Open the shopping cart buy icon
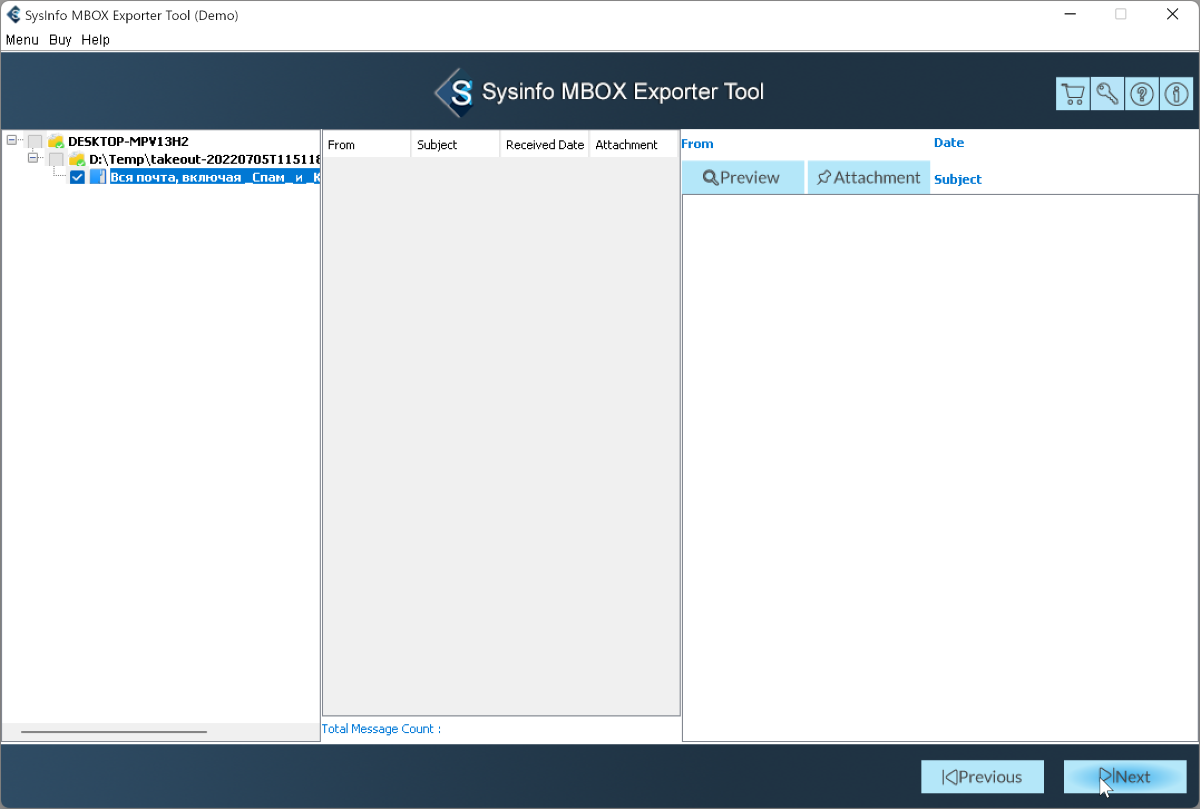The image size is (1200, 809). coord(1073,94)
